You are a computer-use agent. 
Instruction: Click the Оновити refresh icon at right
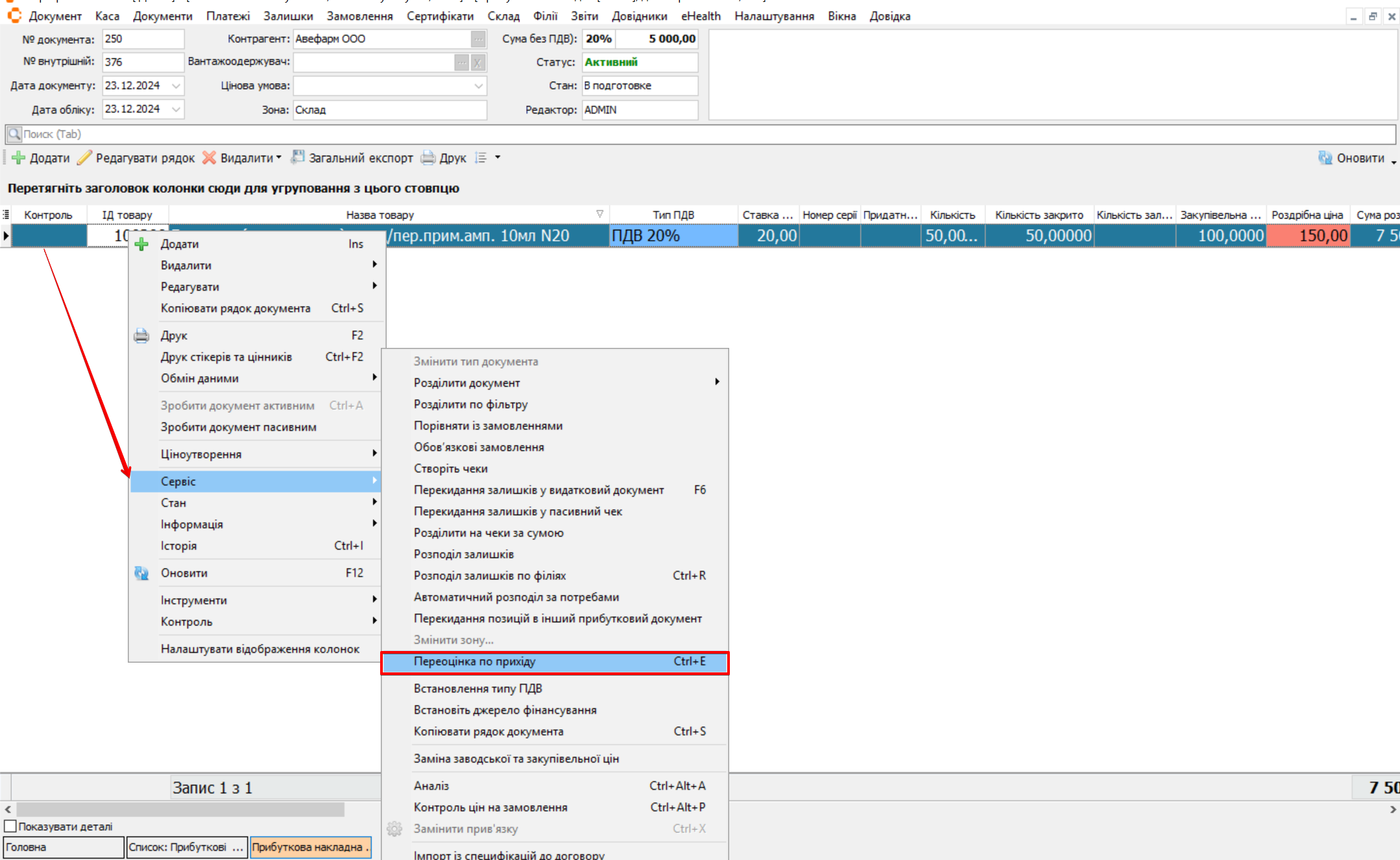(x=1325, y=158)
